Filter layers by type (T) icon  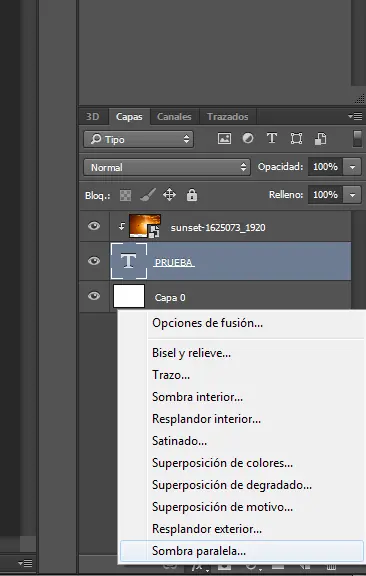(272, 138)
